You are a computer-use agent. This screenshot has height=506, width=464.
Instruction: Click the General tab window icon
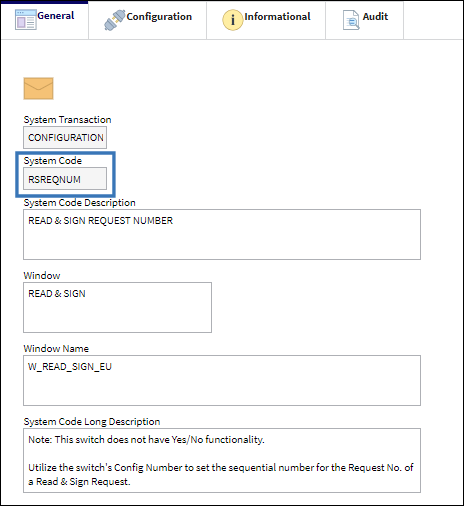(25, 20)
